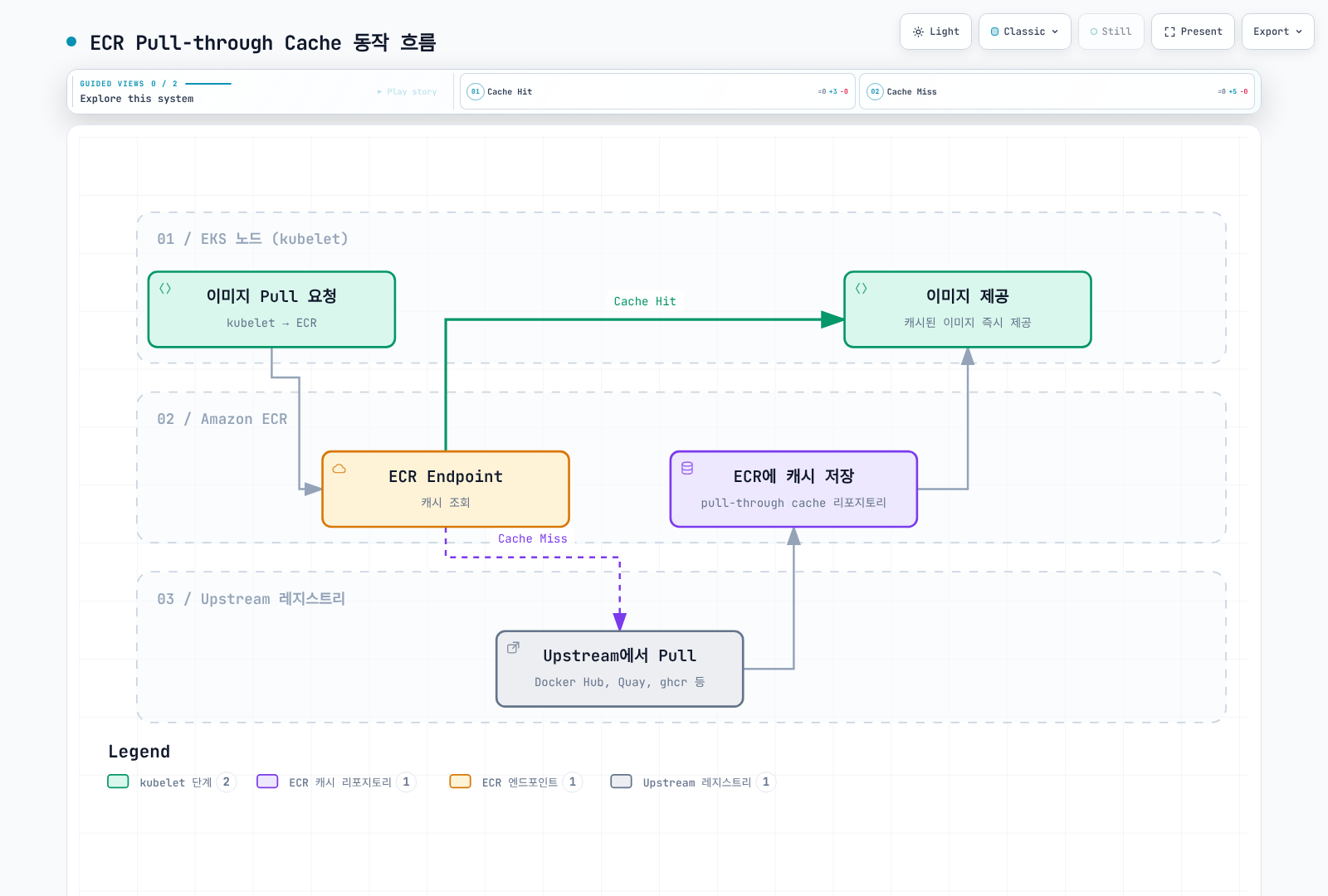Select the 이미지 Pull 요청 node title
Viewport: 1328px width, 896px height.
pos(271,296)
